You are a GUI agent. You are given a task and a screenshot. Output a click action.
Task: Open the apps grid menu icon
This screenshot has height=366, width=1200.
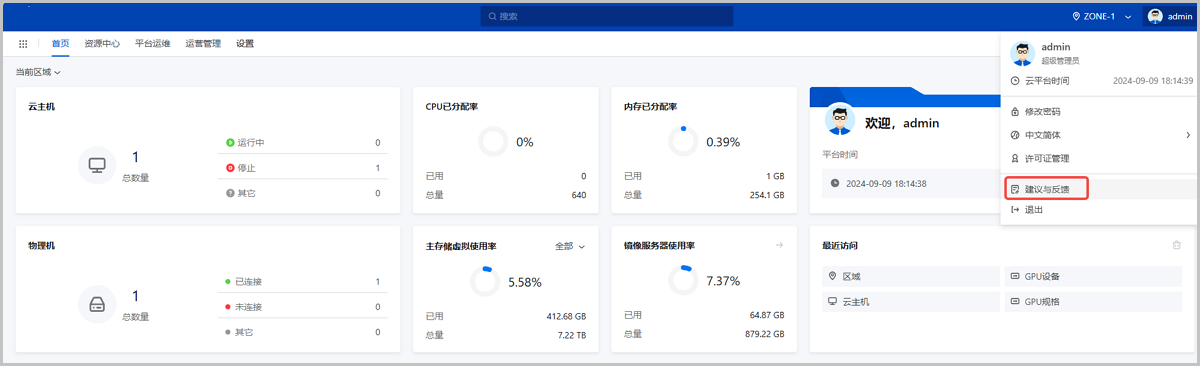click(23, 44)
